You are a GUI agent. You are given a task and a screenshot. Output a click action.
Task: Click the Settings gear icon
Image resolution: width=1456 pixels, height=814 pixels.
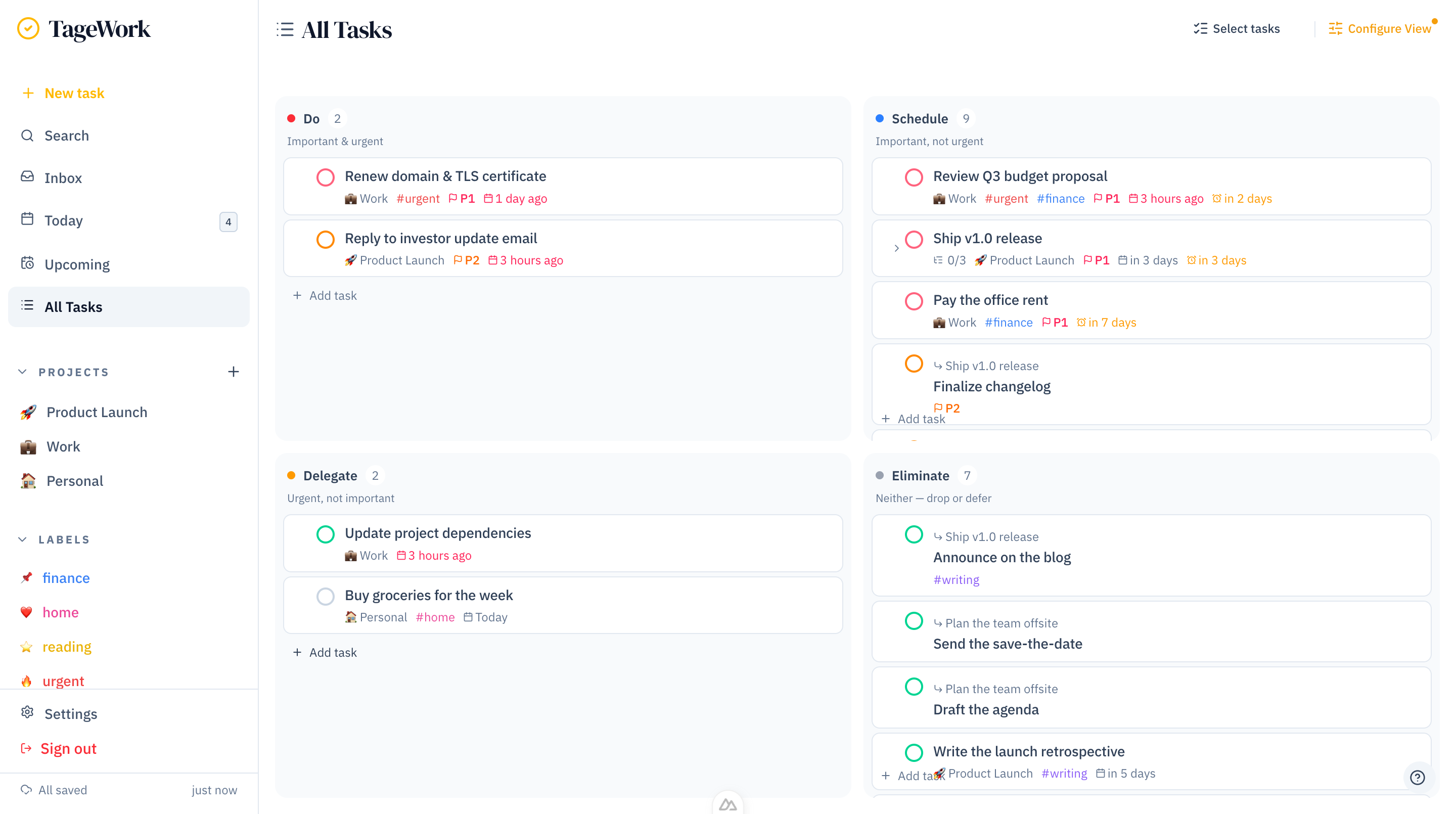(27, 712)
